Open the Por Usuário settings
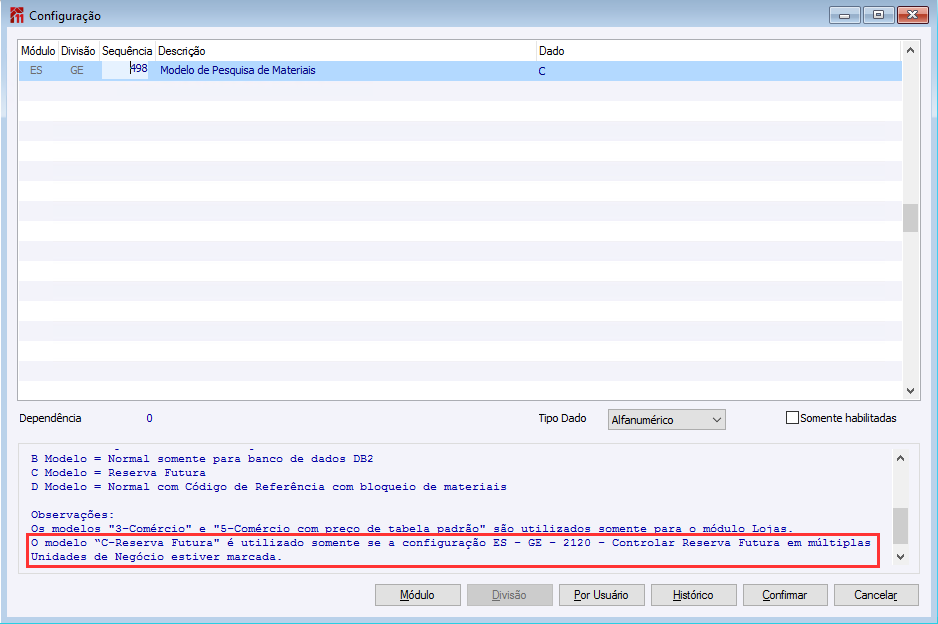 point(601,595)
